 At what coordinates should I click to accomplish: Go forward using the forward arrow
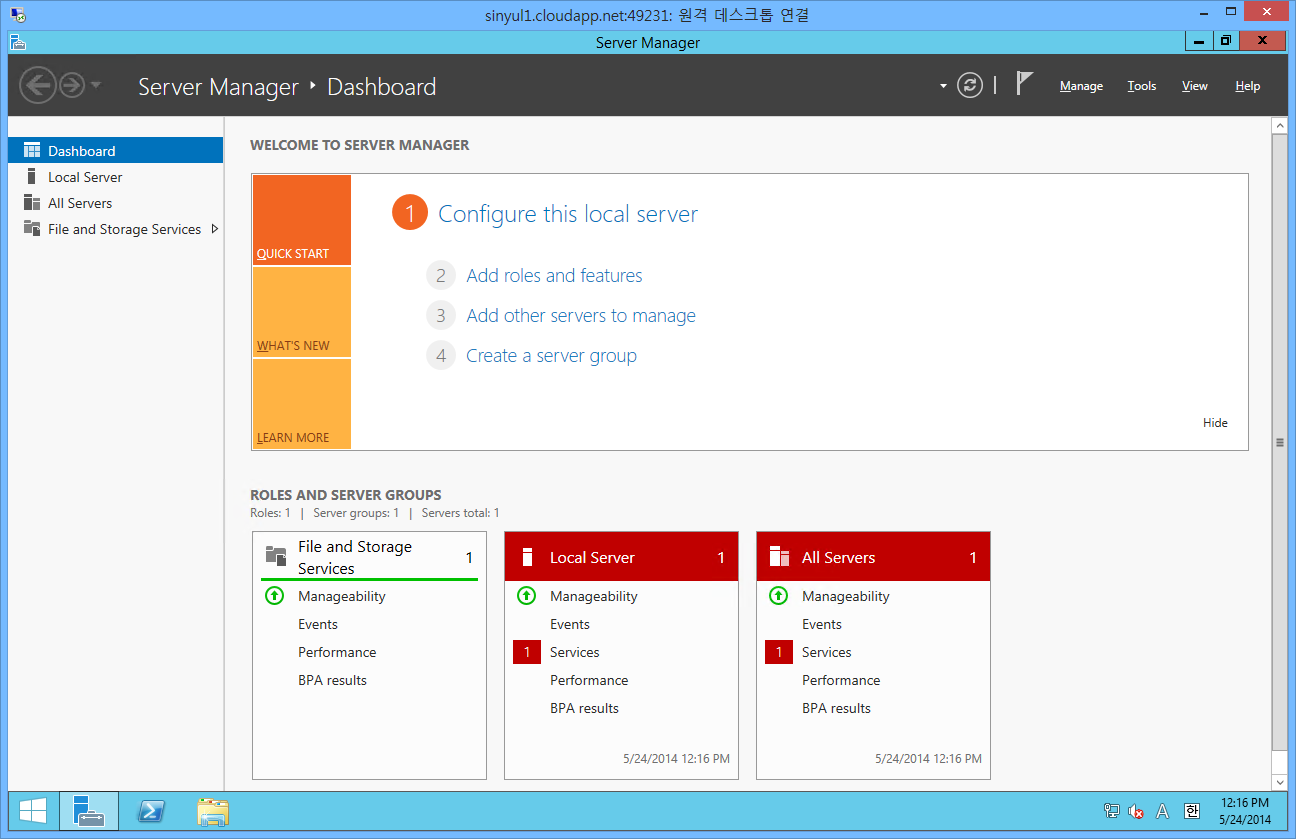click(72, 86)
